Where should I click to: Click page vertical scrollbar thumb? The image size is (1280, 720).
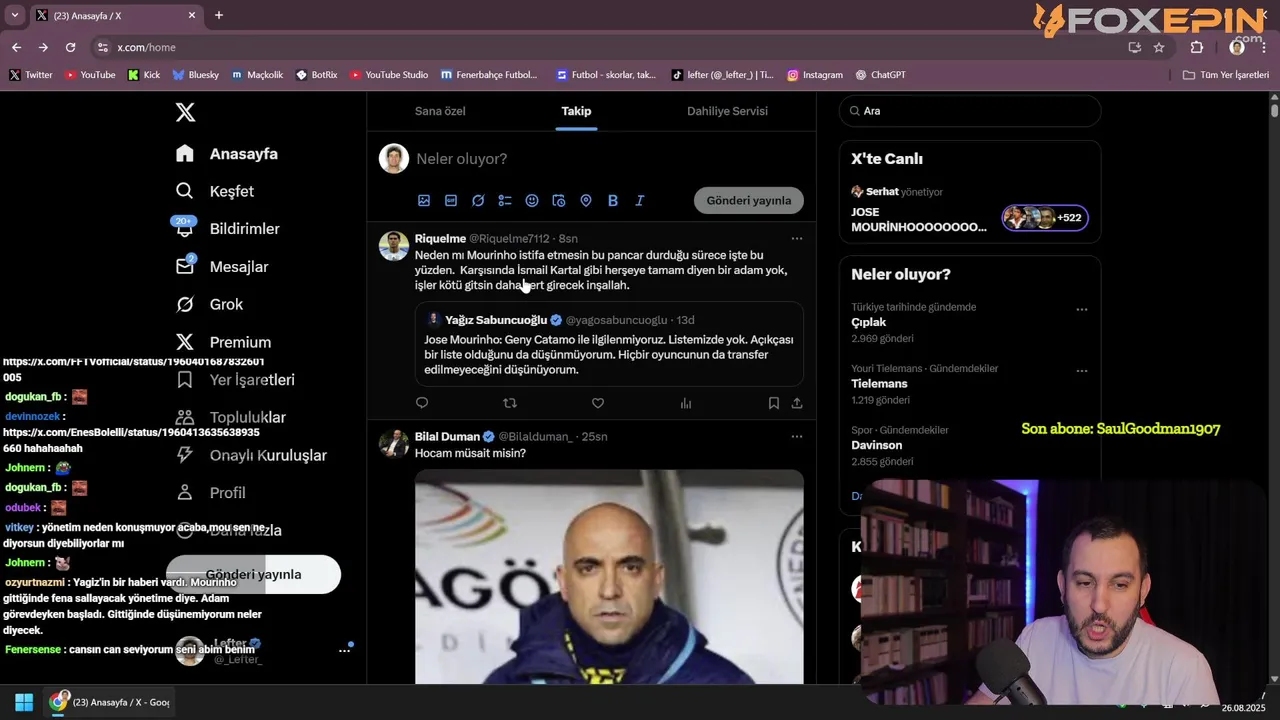point(1273,111)
